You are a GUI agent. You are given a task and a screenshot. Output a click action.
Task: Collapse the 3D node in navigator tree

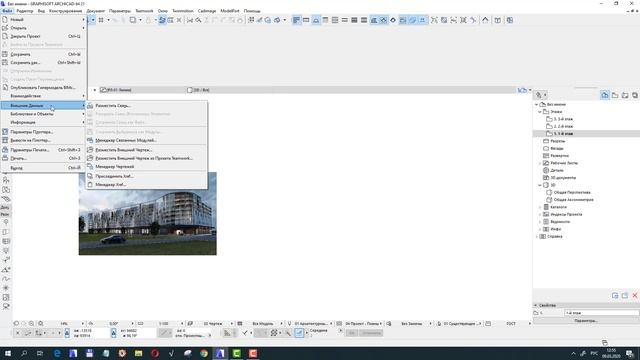click(x=540, y=185)
